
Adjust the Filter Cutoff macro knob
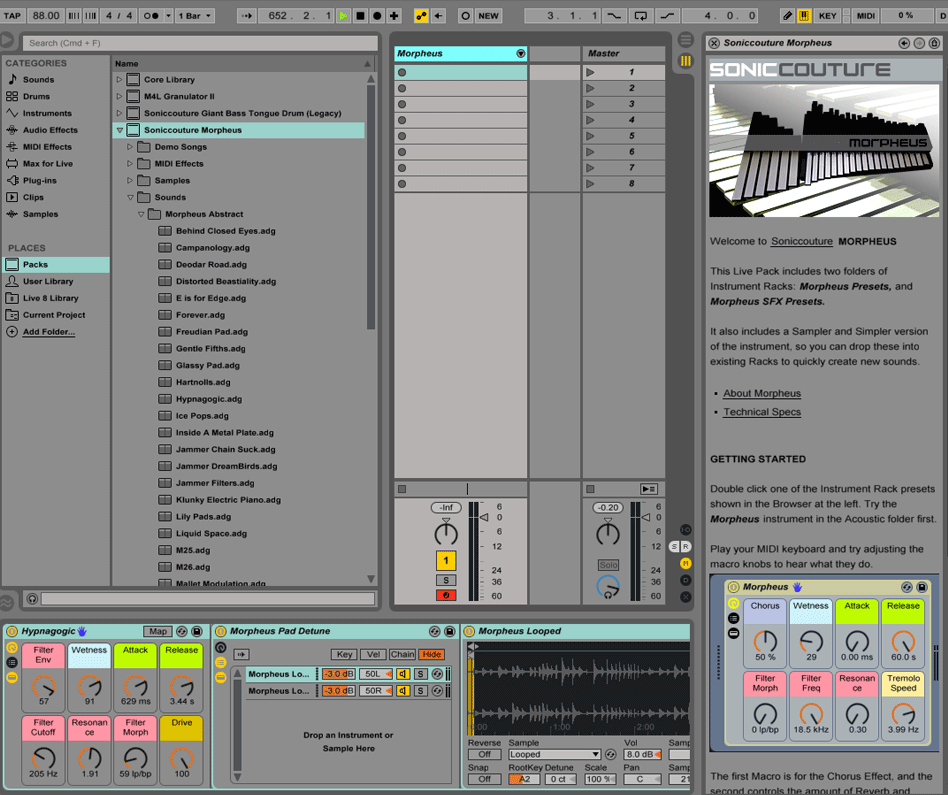click(x=44, y=758)
